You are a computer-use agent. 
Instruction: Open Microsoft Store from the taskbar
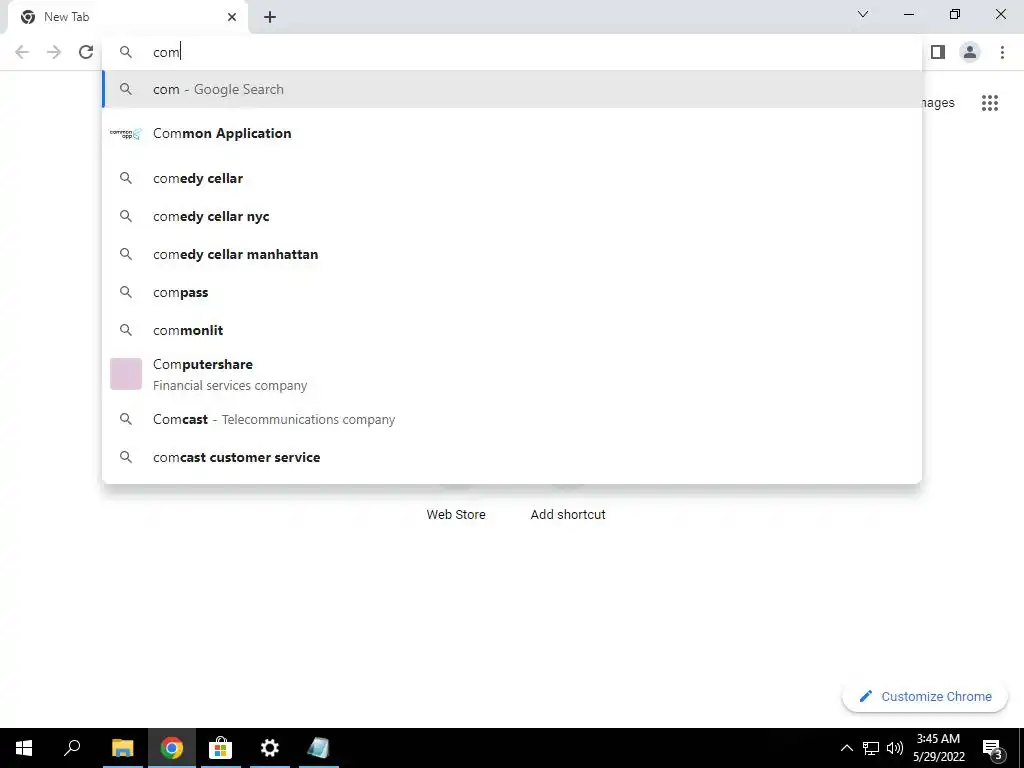(x=221, y=748)
